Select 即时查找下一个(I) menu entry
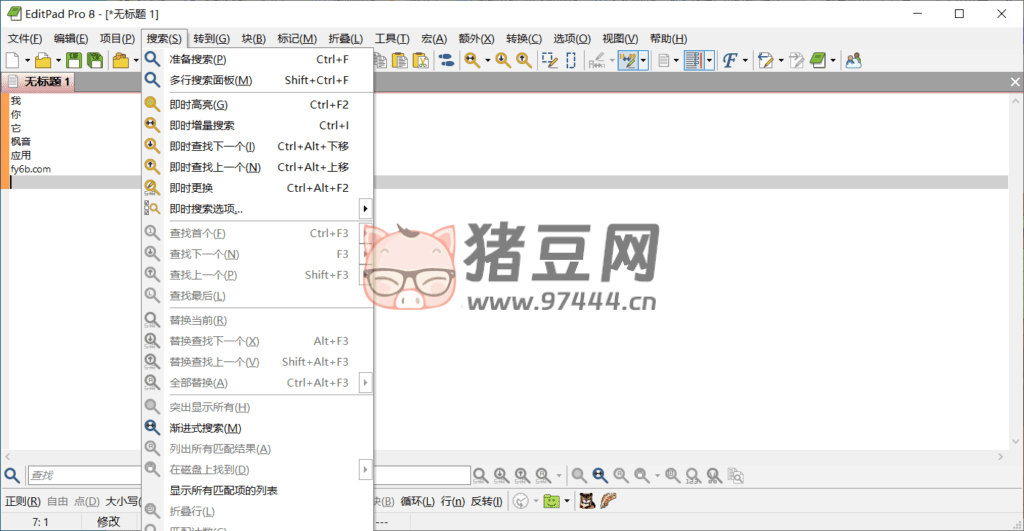The width and height of the screenshot is (1024, 531). [257, 146]
